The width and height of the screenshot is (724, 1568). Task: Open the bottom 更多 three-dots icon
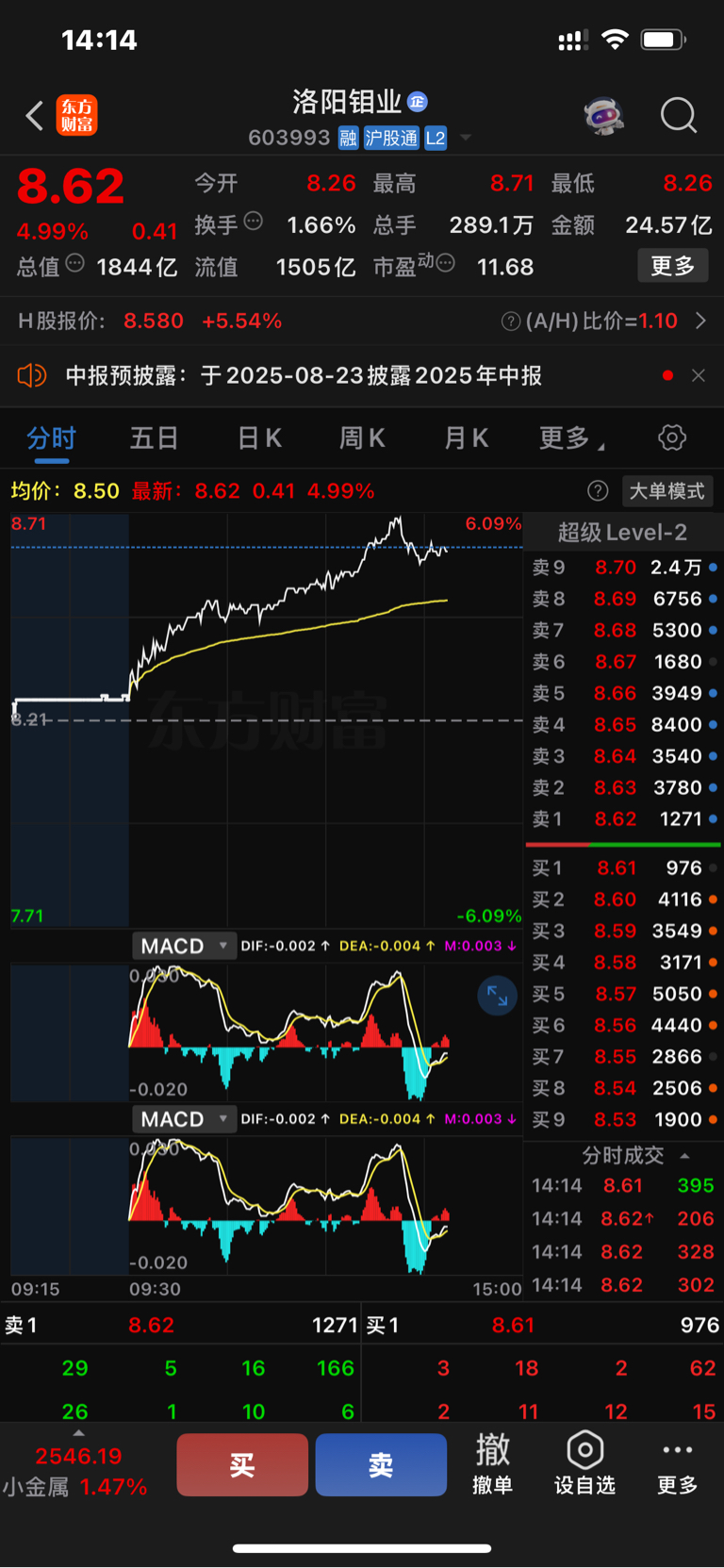coord(677,1464)
